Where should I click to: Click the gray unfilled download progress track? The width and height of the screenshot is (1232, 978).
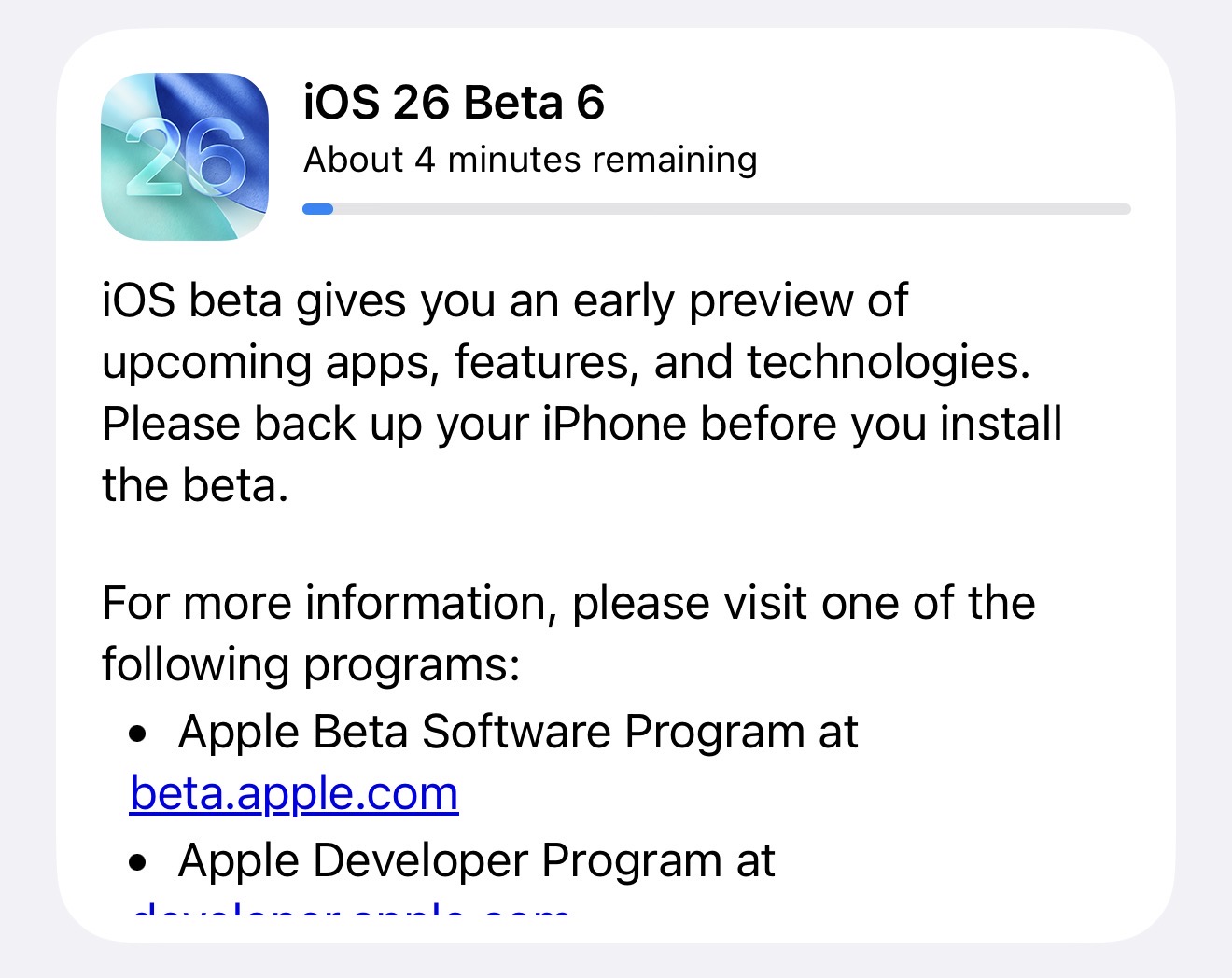728,209
